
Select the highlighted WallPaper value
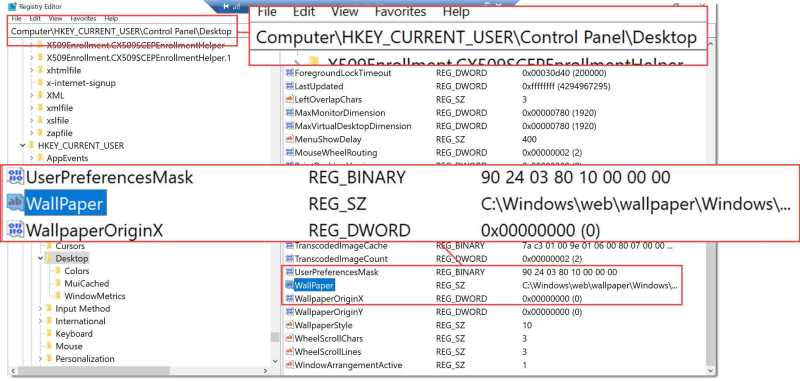point(314,285)
